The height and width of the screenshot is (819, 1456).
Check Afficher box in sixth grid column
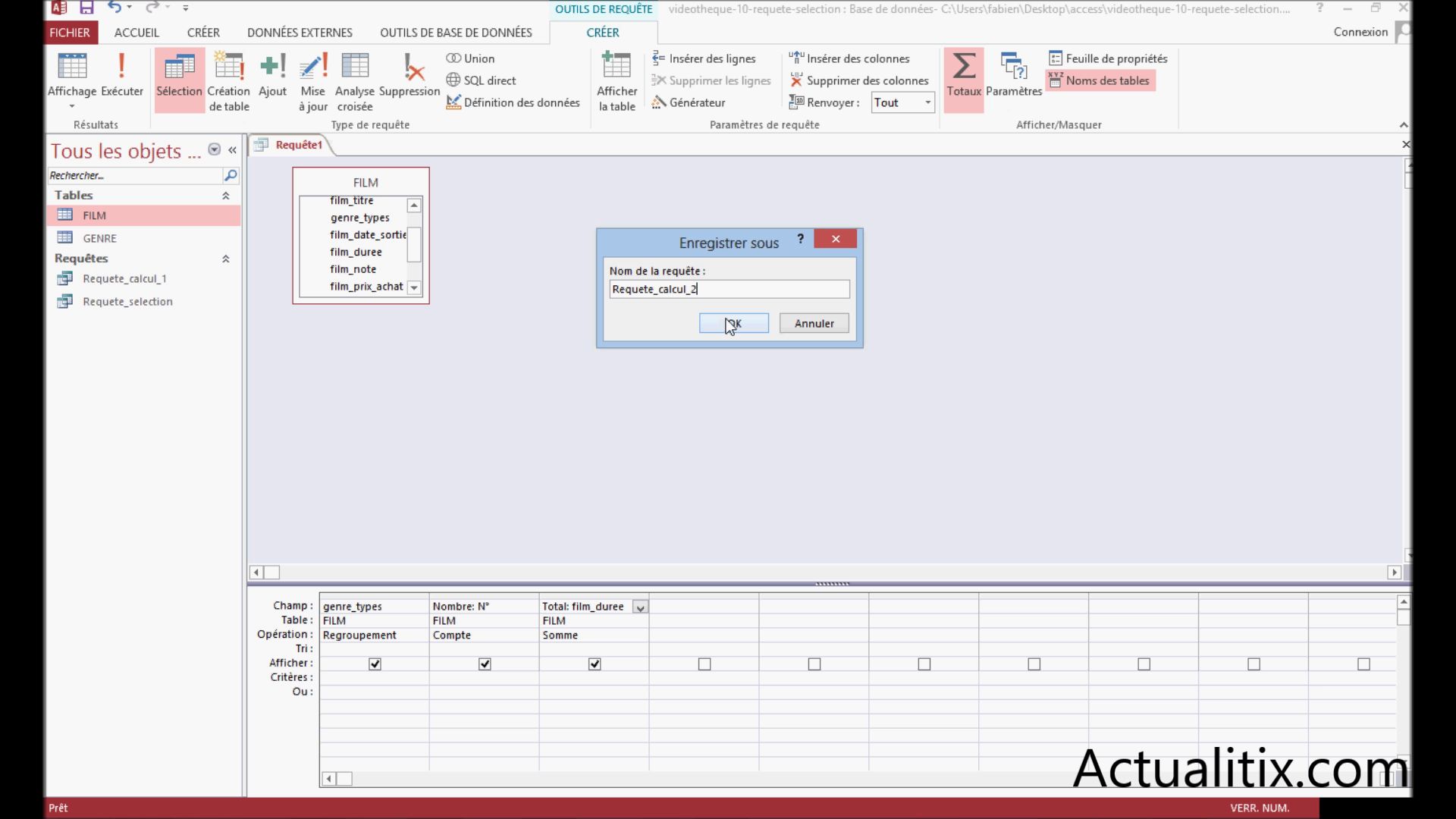[924, 664]
